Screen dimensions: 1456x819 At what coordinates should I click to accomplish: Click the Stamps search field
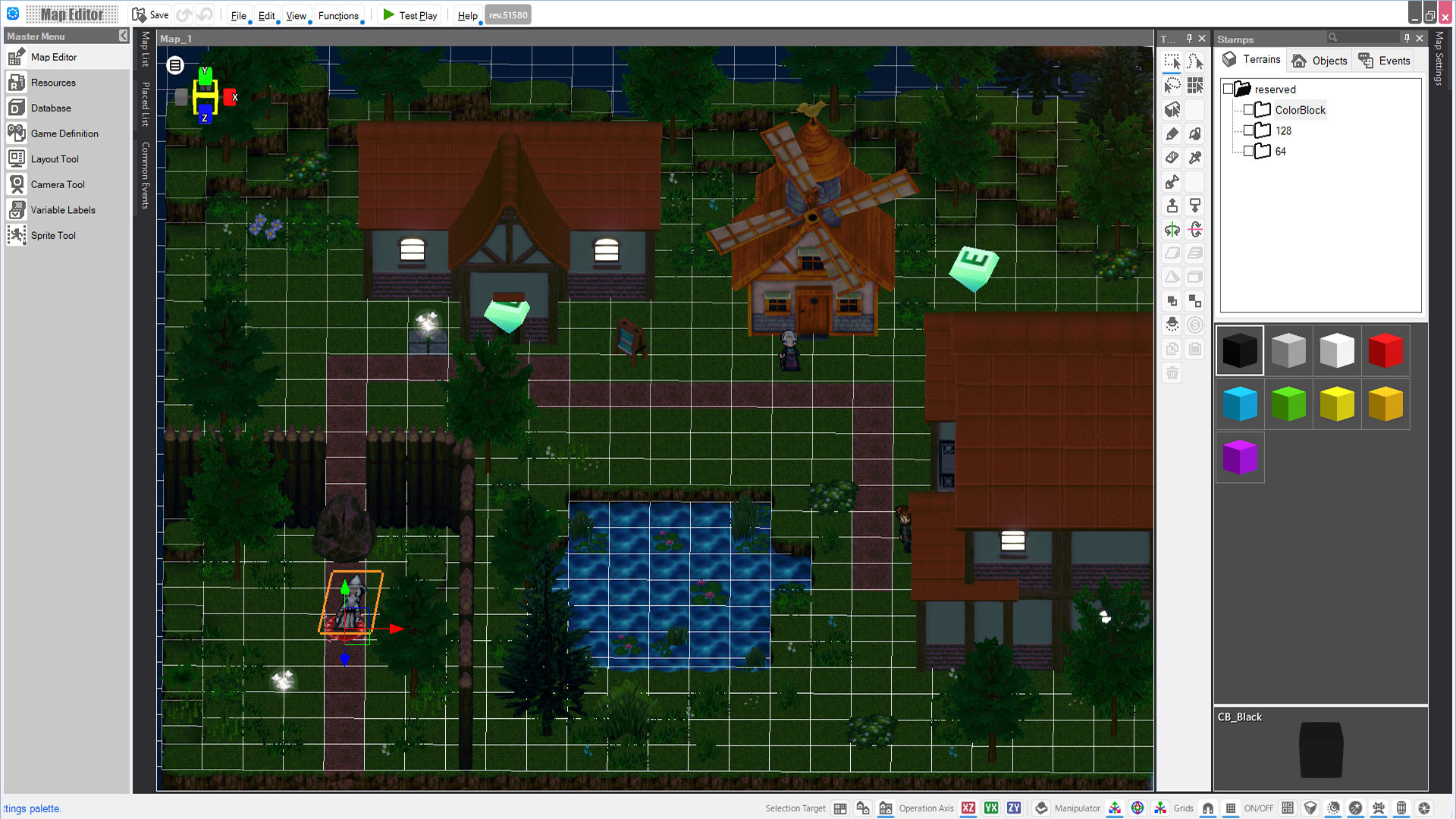pyautogui.click(x=1363, y=37)
